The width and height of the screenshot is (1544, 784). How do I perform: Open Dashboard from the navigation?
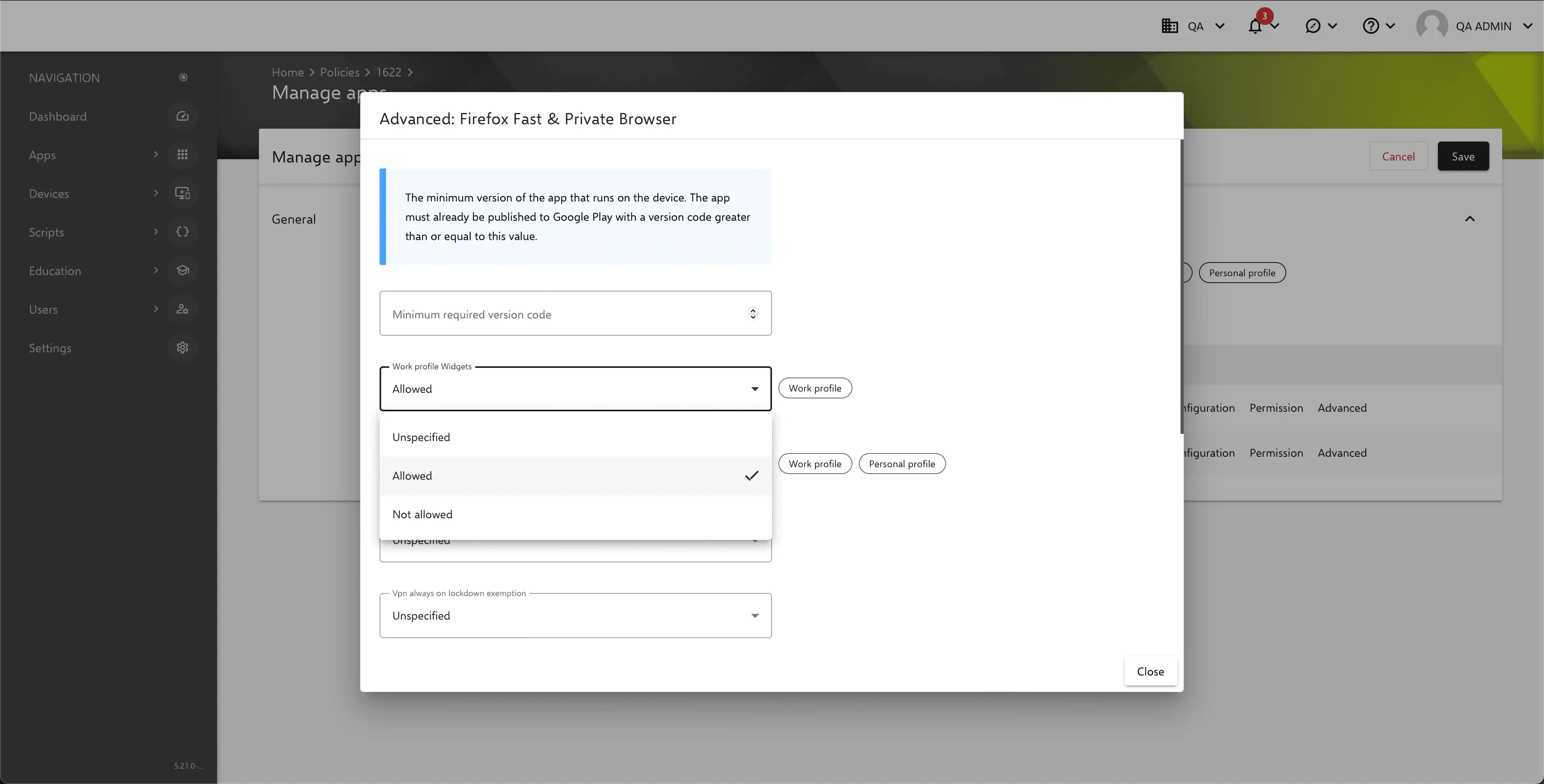57,116
